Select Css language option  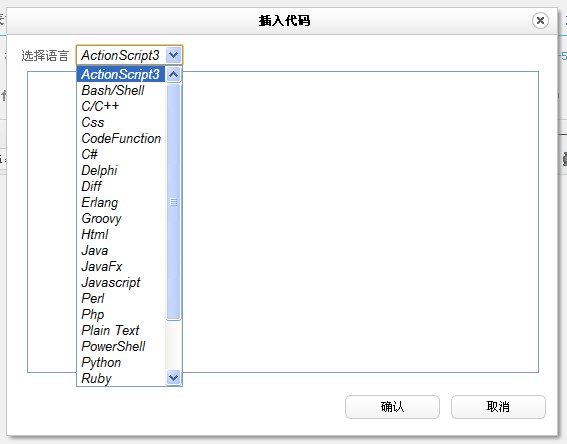pos(121,122)
